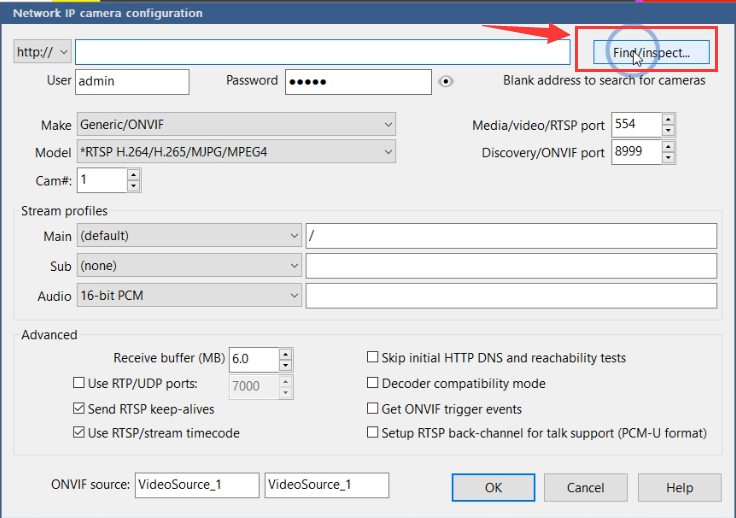Open the http:// protocol dropdown

[x=42, y=52]
